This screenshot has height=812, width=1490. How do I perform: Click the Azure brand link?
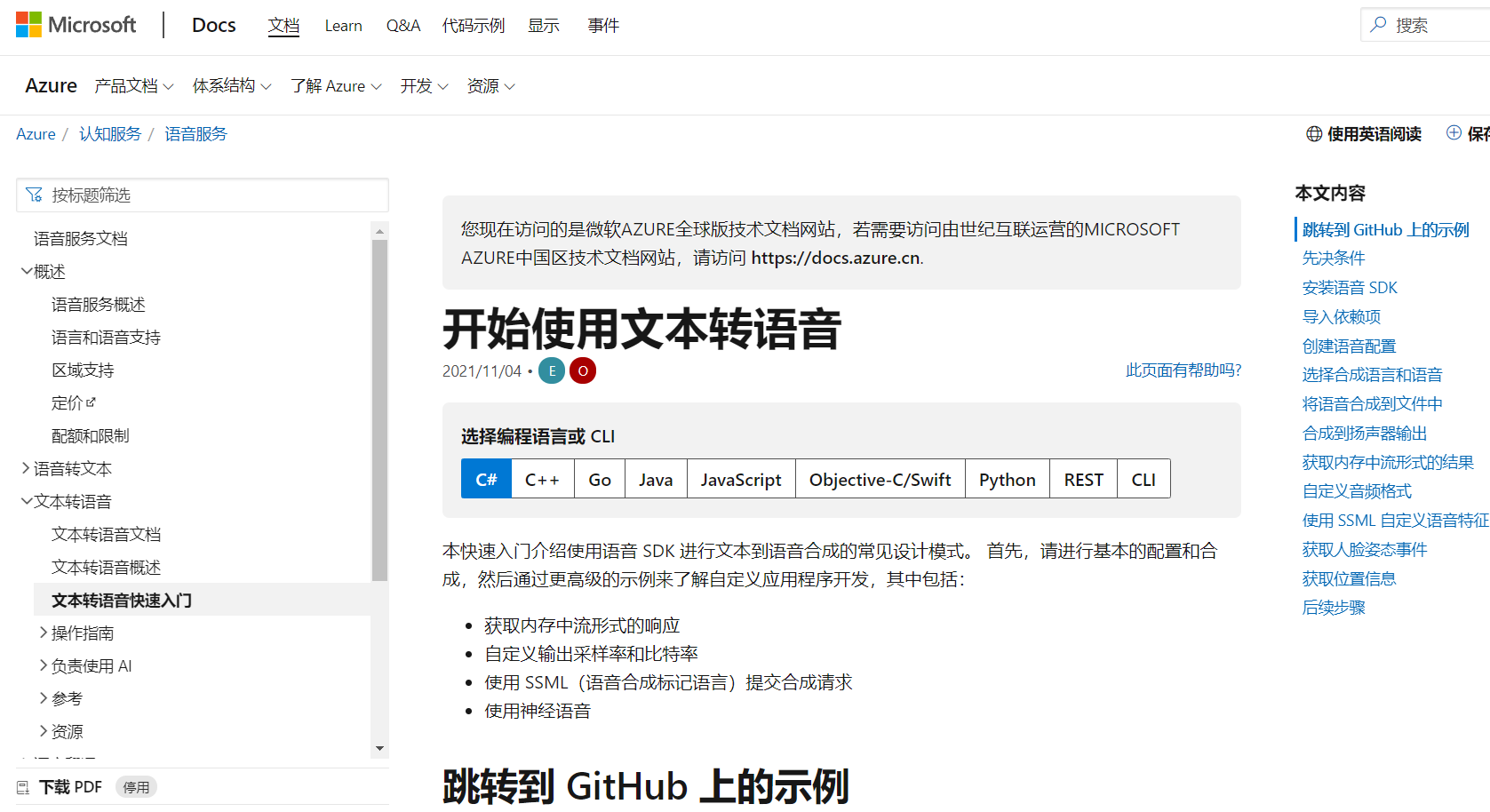51,86
